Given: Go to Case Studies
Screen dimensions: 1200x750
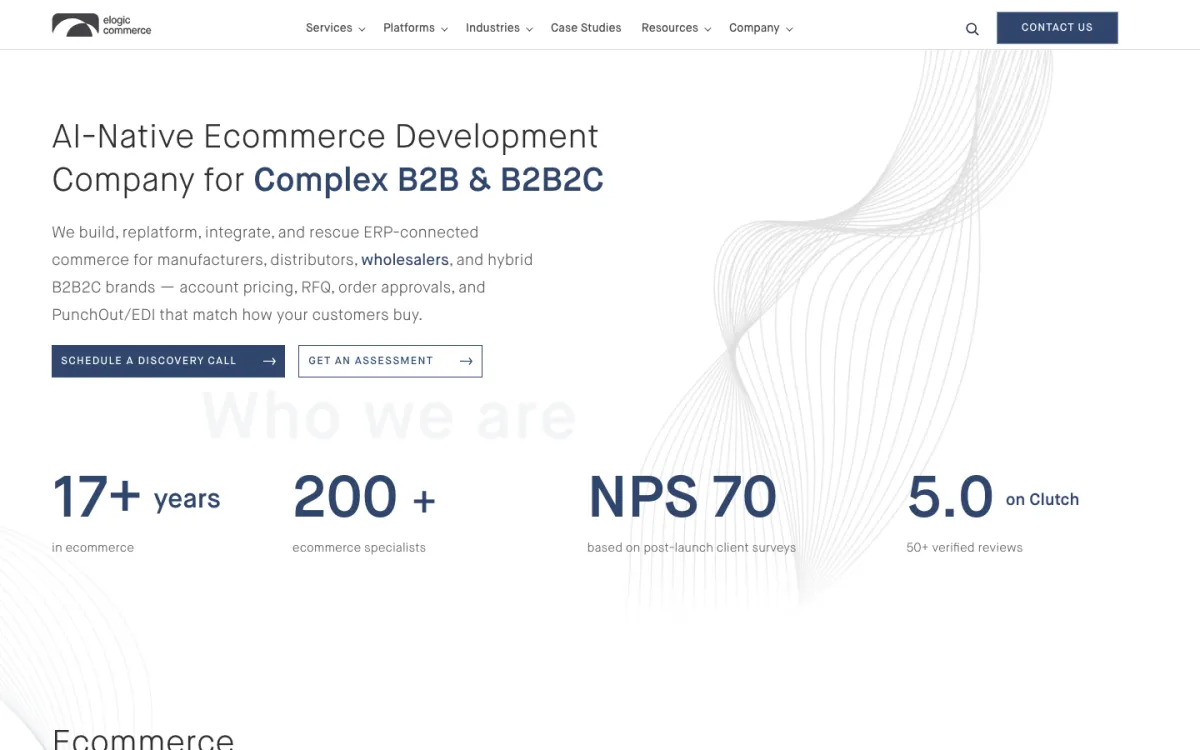Looking at the screenshot, I should click(x=586, y=28).
